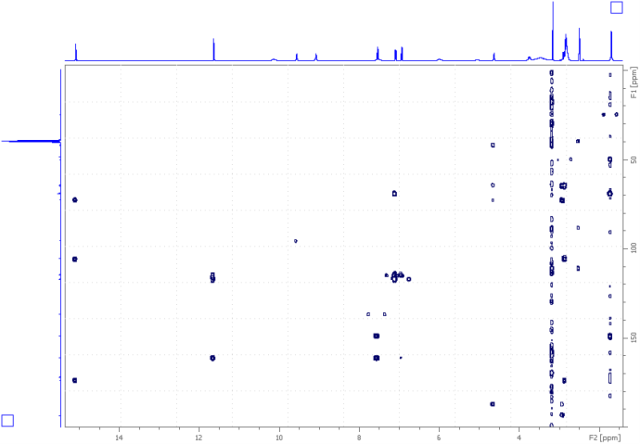
Task: Click the small square box in top-right corner
Action: tap(616, 7)
